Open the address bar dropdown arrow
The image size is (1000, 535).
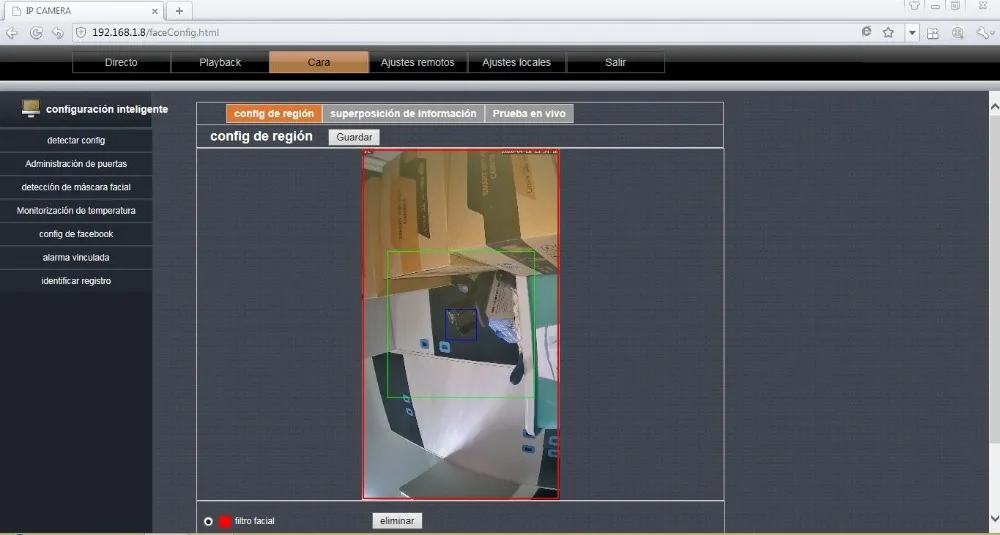pyautogui.click(x=912, y=33)
